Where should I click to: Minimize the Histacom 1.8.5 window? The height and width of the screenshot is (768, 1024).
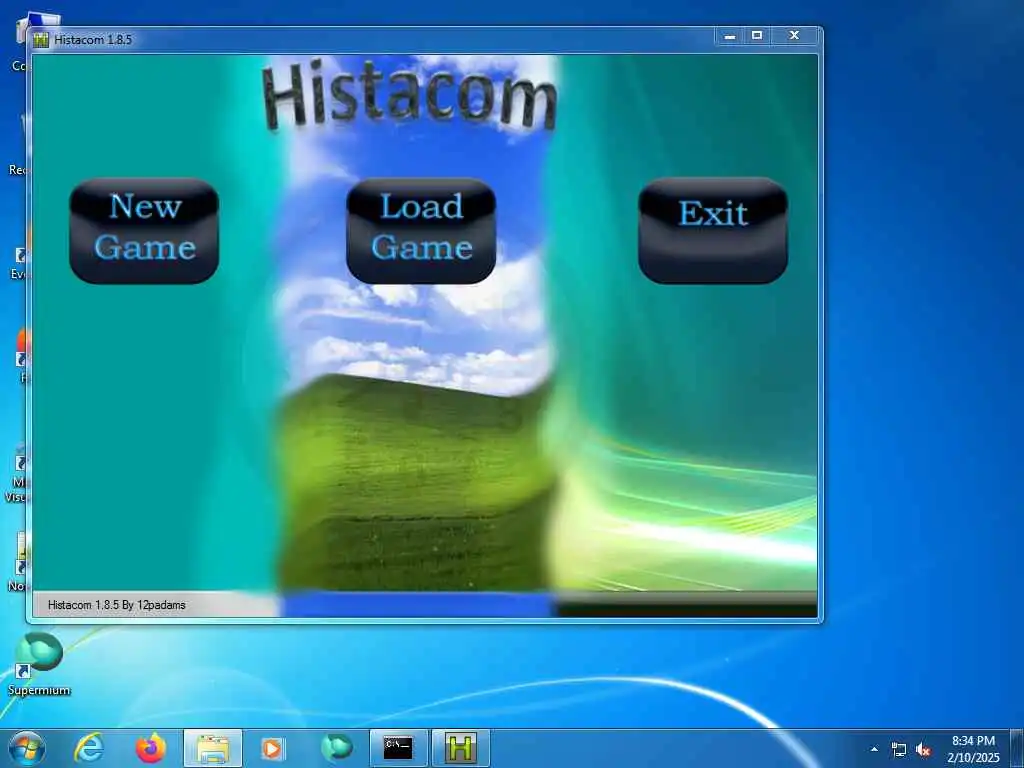click(x=730, y=36)
